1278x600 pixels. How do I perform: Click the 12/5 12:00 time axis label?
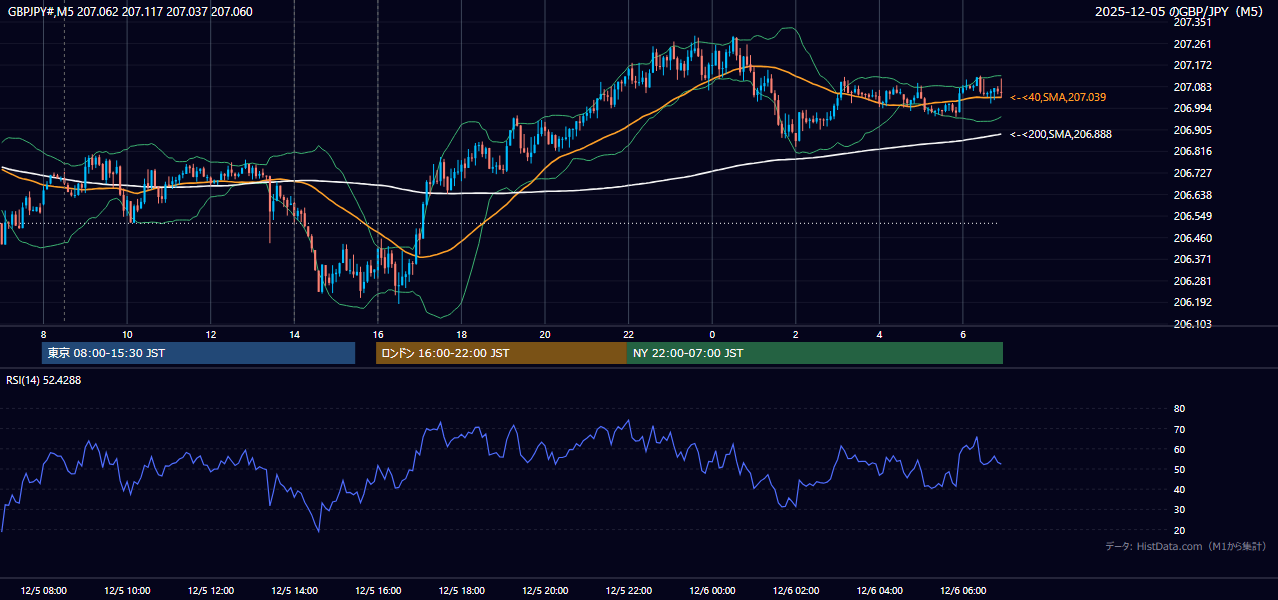[211, 591]
